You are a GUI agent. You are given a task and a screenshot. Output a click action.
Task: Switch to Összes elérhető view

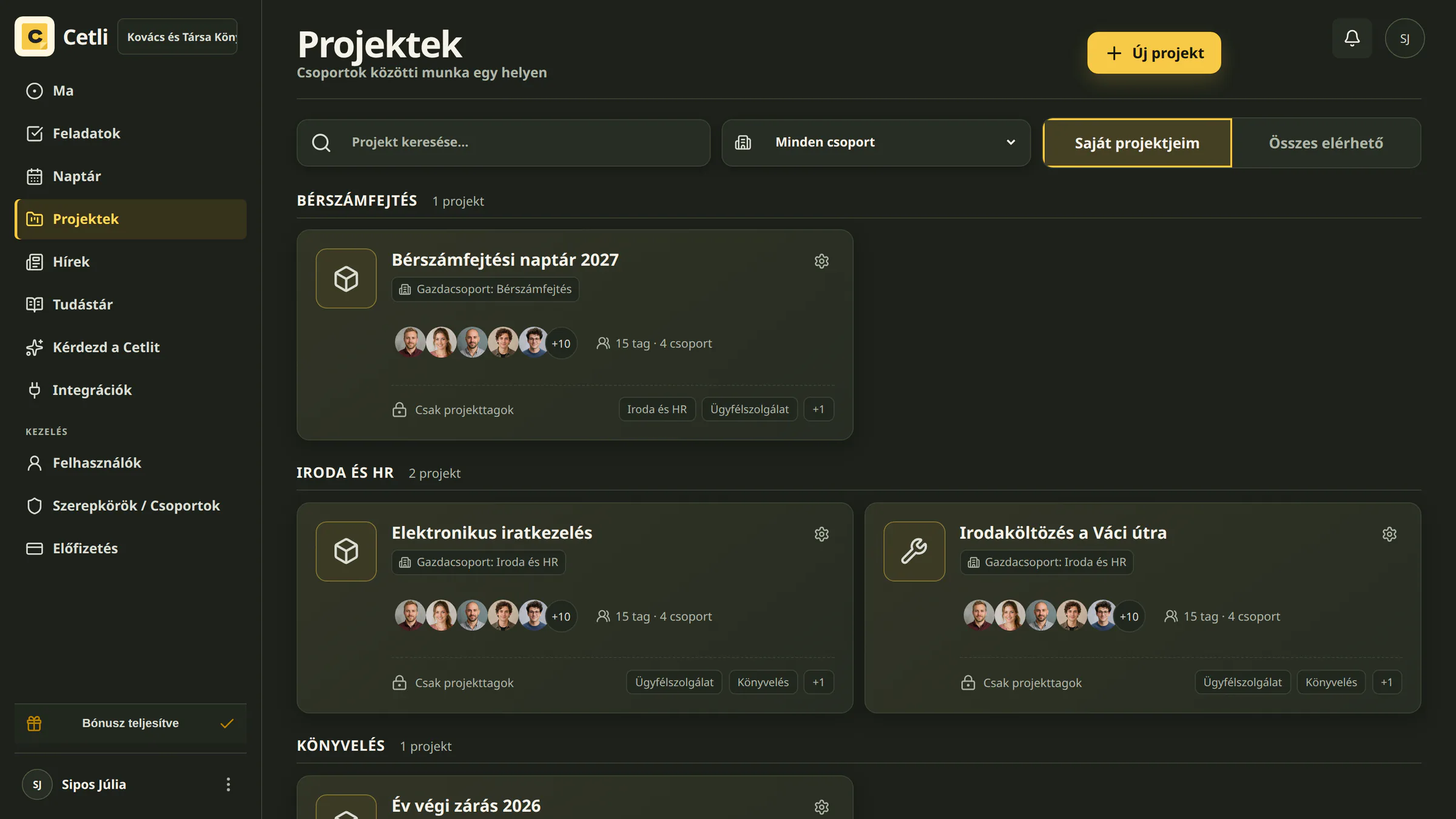1326,143
